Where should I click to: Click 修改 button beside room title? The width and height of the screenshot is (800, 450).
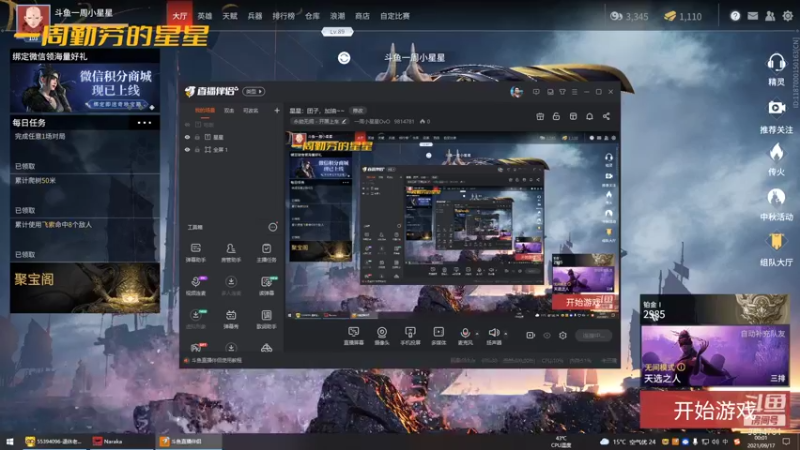coord(358,111)
